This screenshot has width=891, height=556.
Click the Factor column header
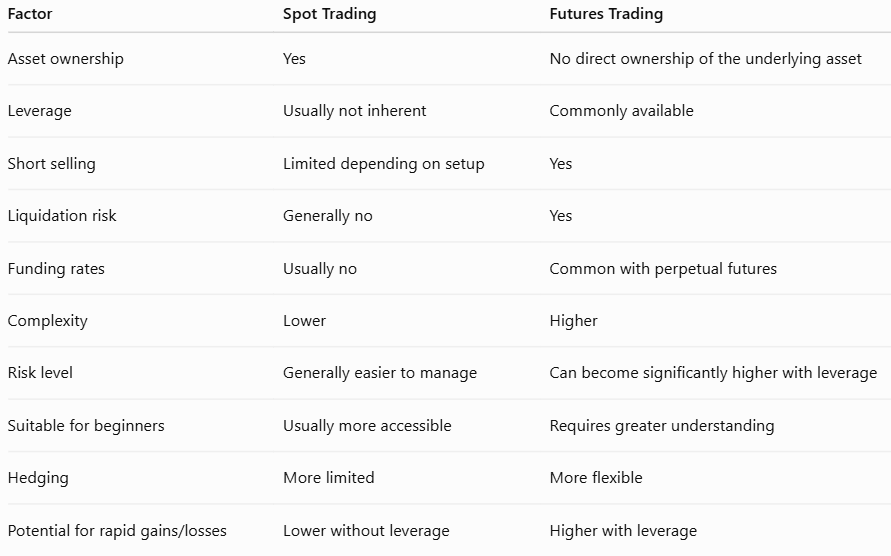coord(30,14)
